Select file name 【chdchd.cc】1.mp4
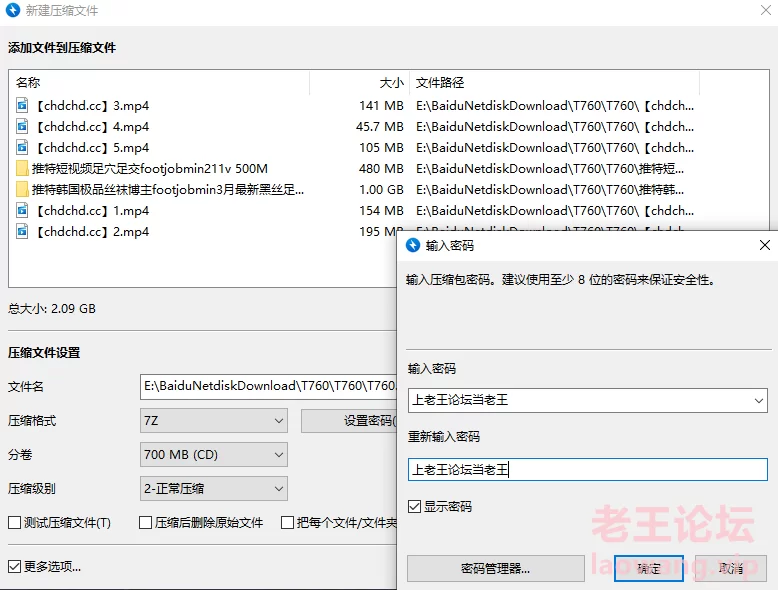 [x=91, y=210]
